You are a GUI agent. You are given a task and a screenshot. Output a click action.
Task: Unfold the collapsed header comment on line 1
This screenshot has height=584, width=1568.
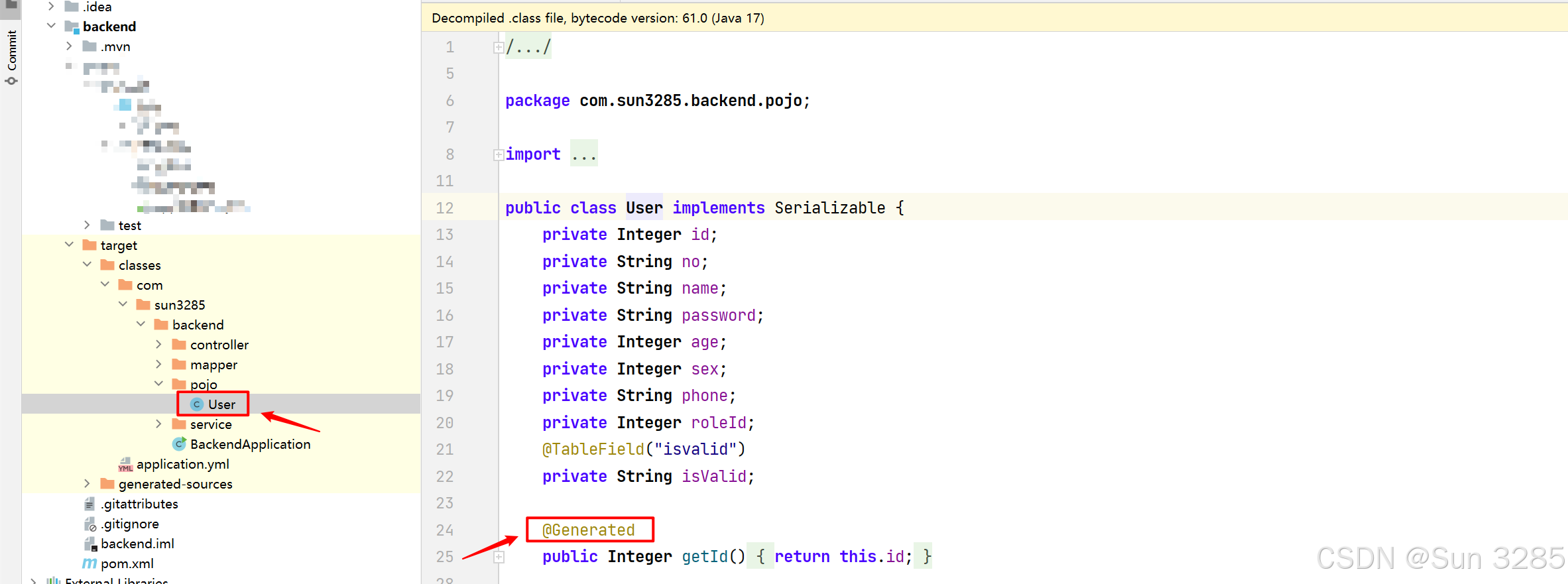click(498, 48)
